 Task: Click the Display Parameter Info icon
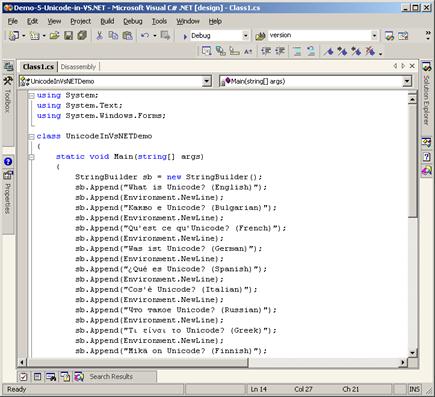pos(220,51)
